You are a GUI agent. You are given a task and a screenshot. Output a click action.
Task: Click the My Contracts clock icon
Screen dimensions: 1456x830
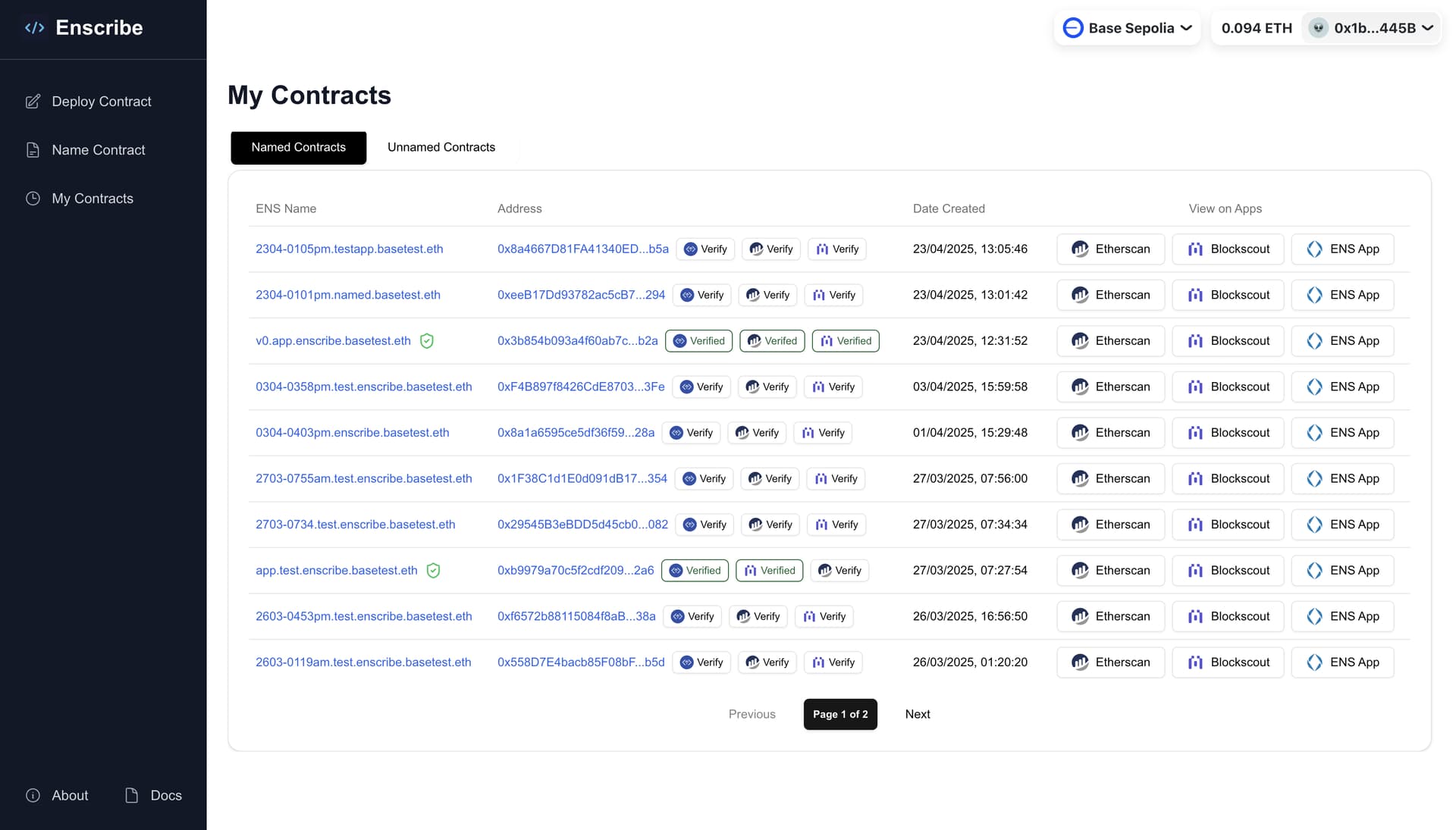(x=33, y=199)
